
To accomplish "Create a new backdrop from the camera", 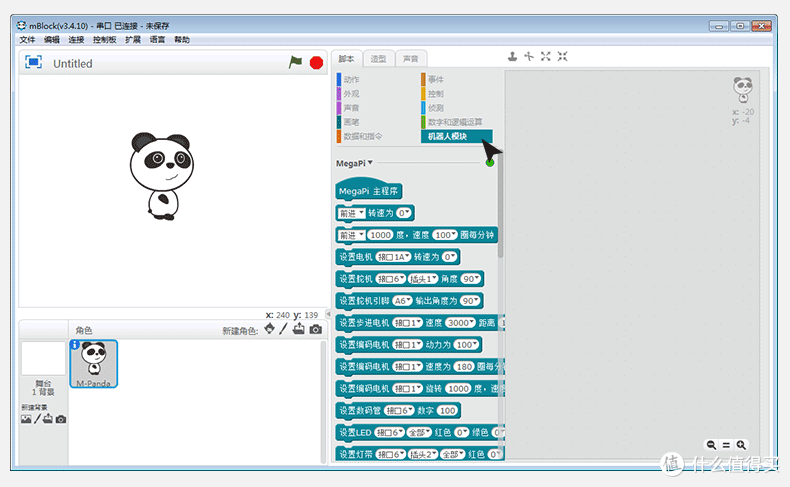I will 61,419.
